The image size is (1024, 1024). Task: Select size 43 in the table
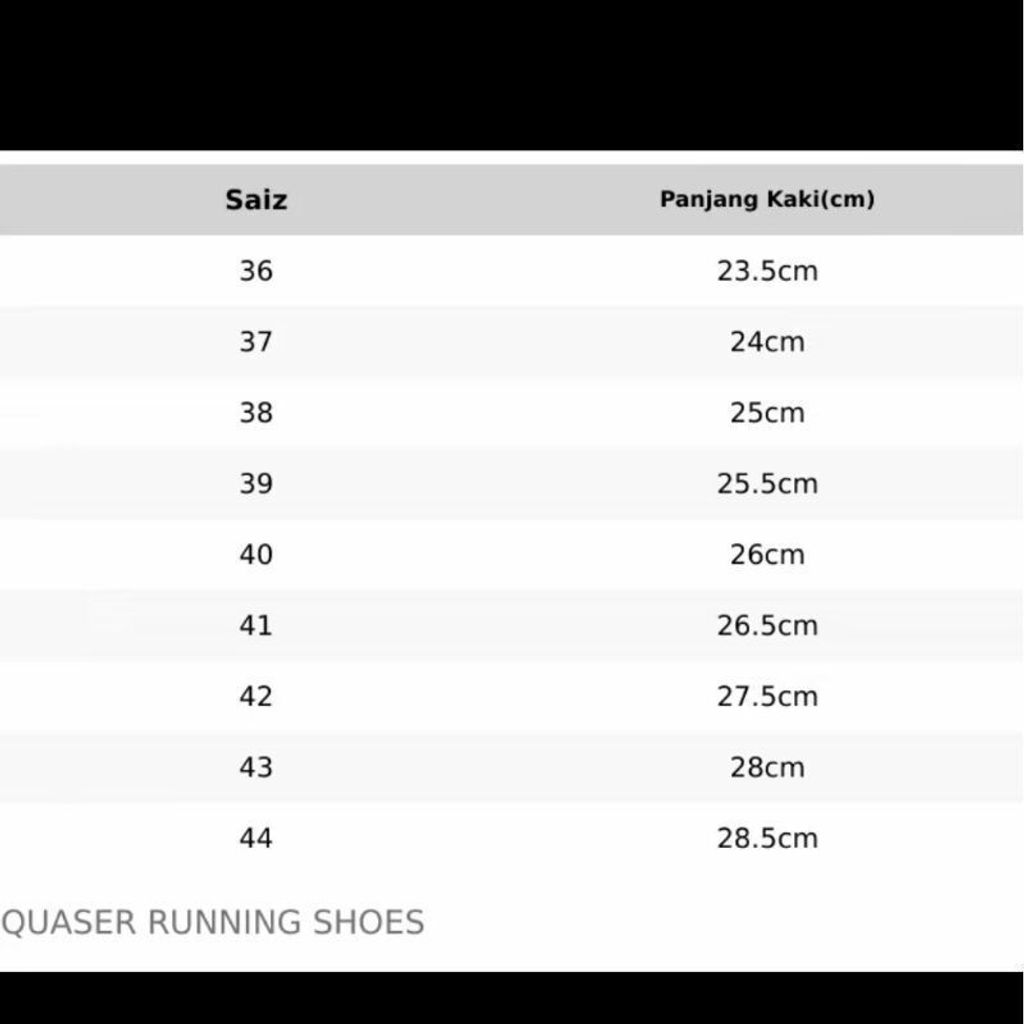pos(256,768)
